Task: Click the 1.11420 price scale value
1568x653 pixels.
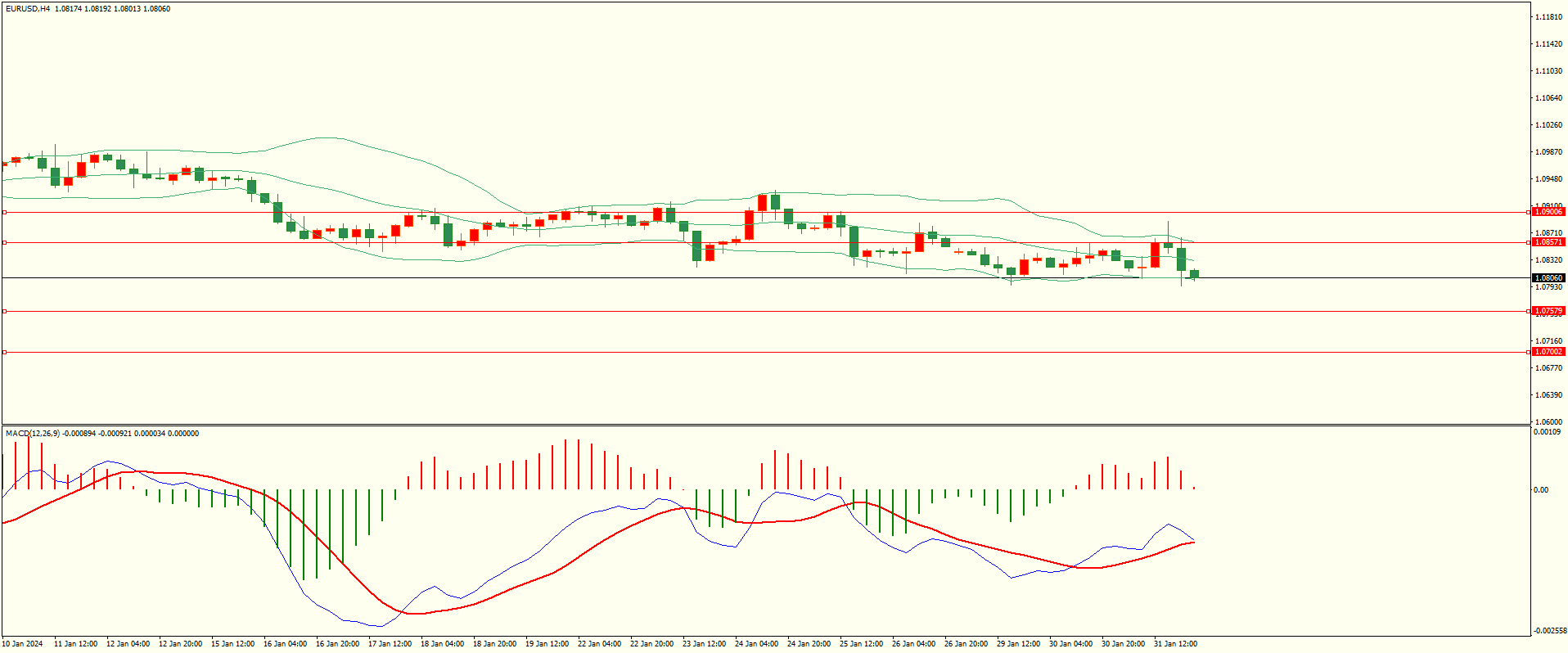Action: click(x=1548, y=44)
